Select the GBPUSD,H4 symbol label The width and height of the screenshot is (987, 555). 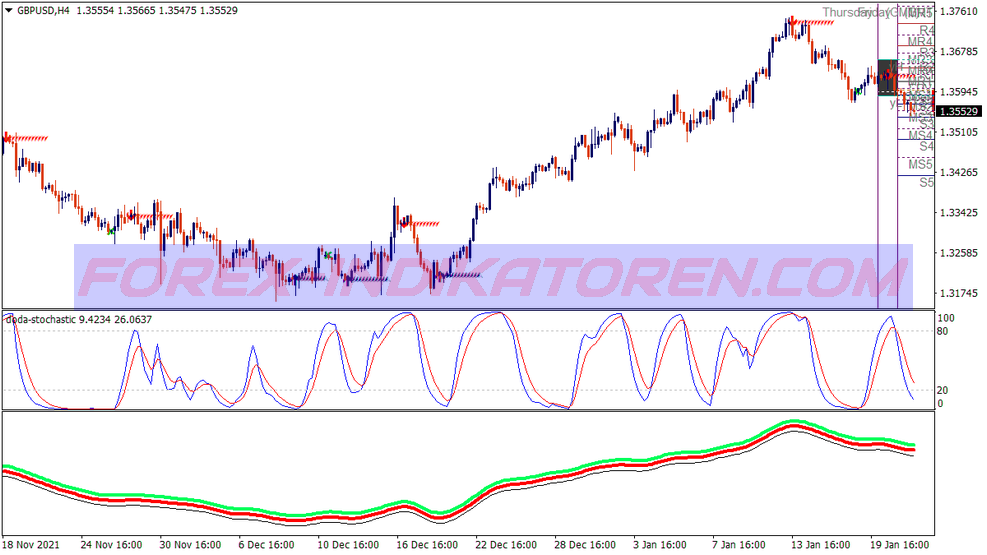click(43, 10)
